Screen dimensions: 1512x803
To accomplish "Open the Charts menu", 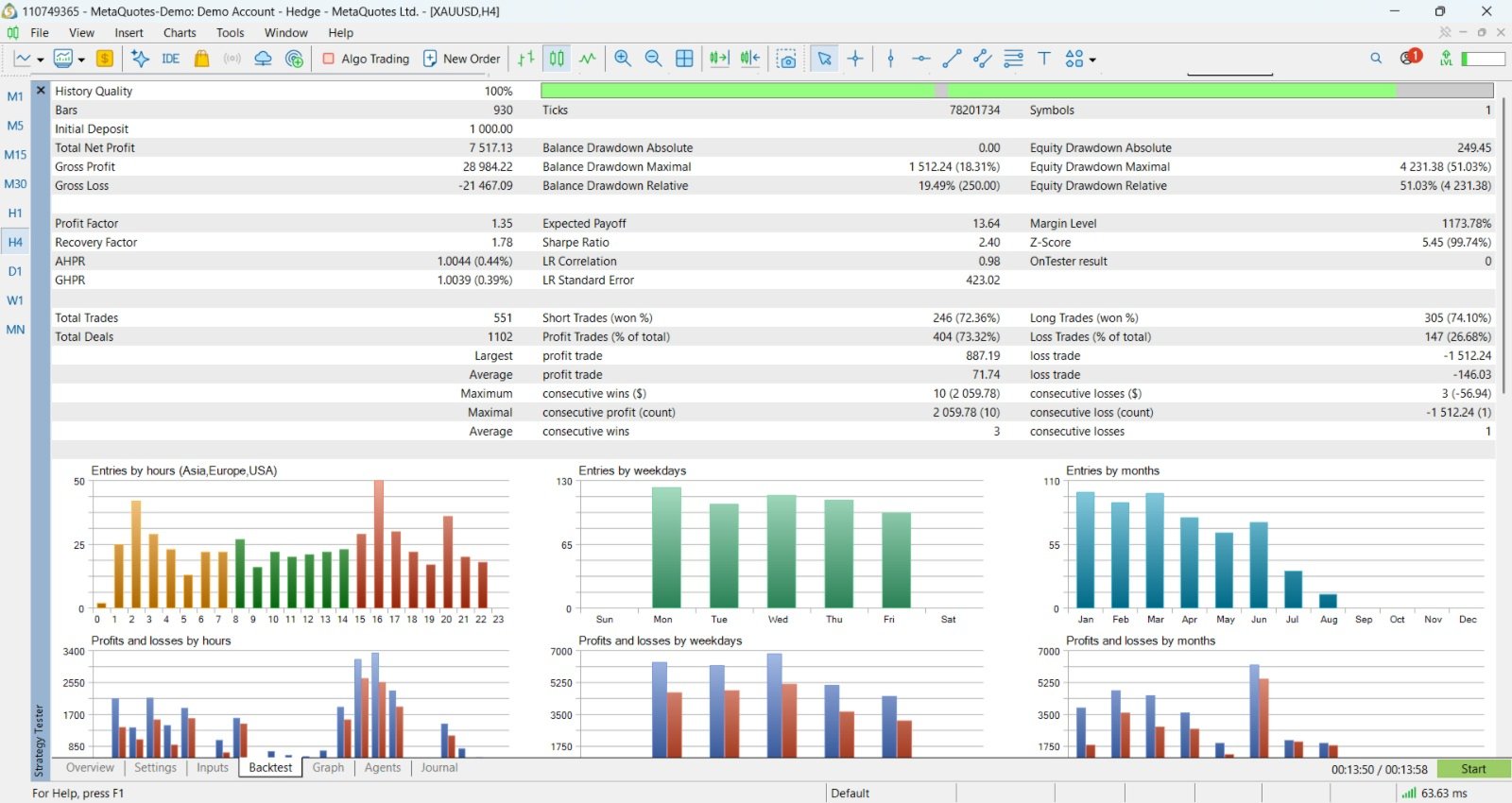I will click(x=180, y=32).
